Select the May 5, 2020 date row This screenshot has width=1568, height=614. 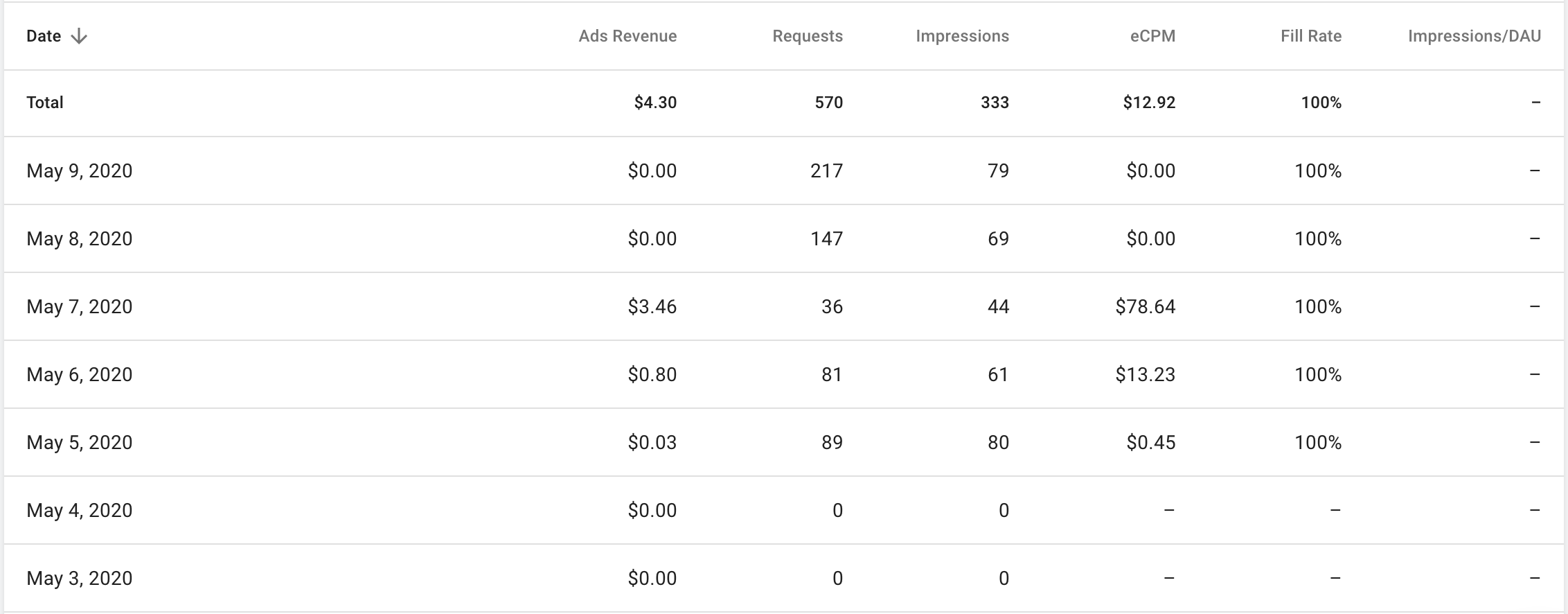point(79,443)
